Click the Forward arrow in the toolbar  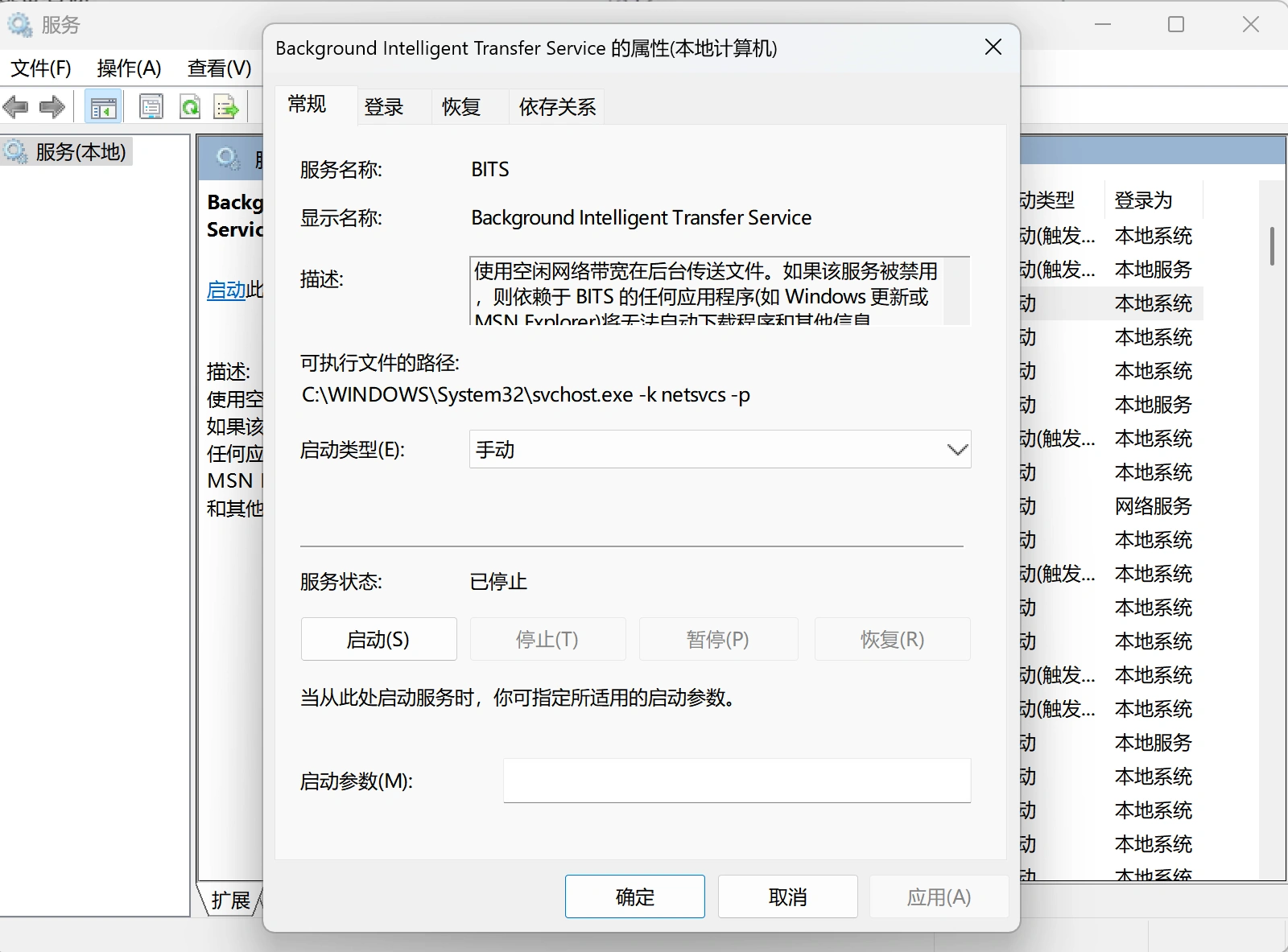[52, 106]
